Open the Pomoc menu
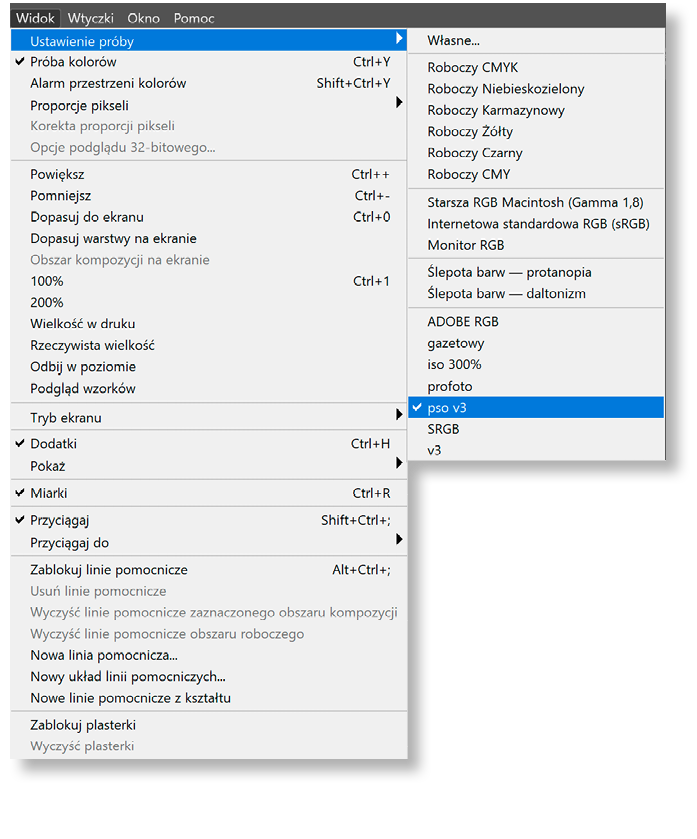This screenshot has height=839, width=697. click(x=194, y=18)
